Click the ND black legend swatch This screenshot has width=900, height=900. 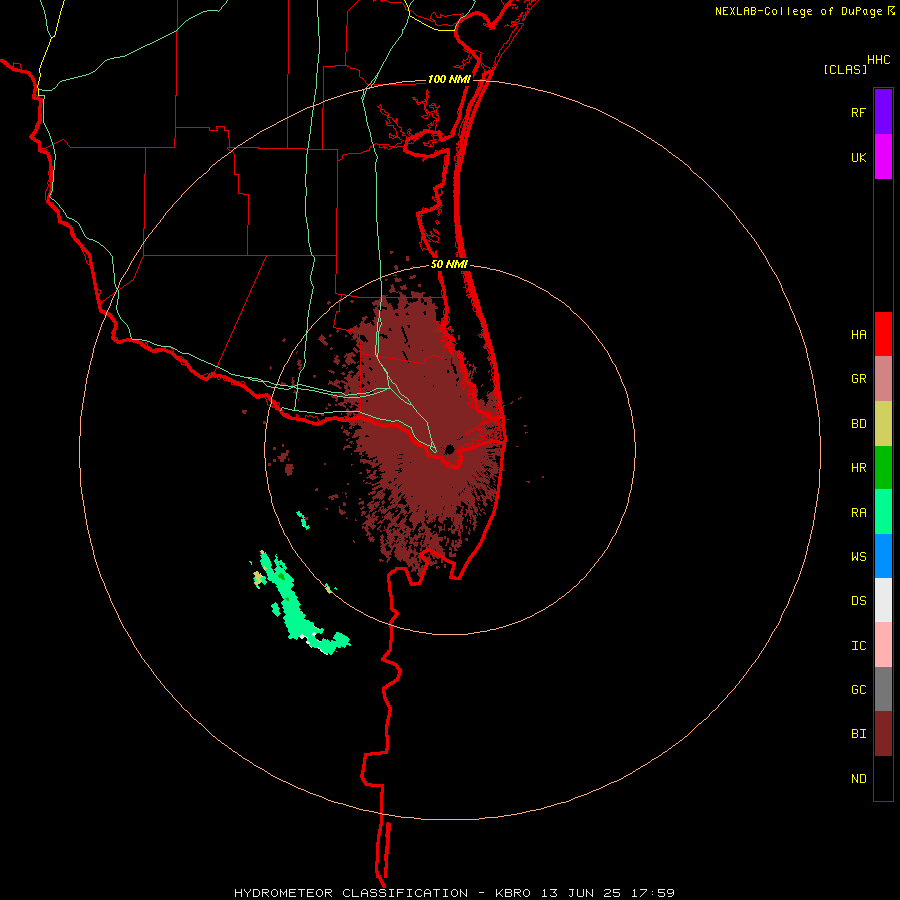(x=883, y=778)
